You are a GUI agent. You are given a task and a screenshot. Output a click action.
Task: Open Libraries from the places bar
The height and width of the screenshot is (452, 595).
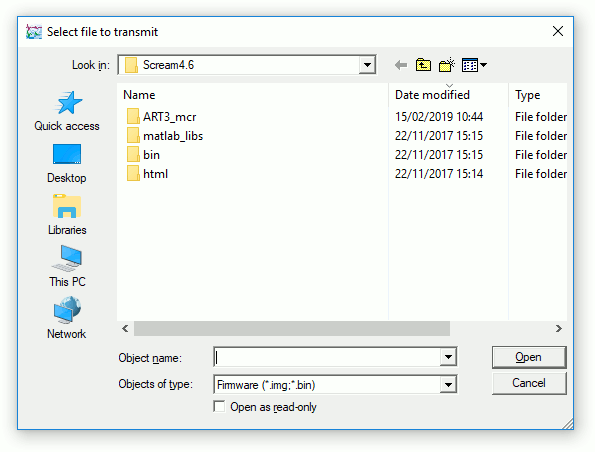pyautogui.click(x=67, y=215)
